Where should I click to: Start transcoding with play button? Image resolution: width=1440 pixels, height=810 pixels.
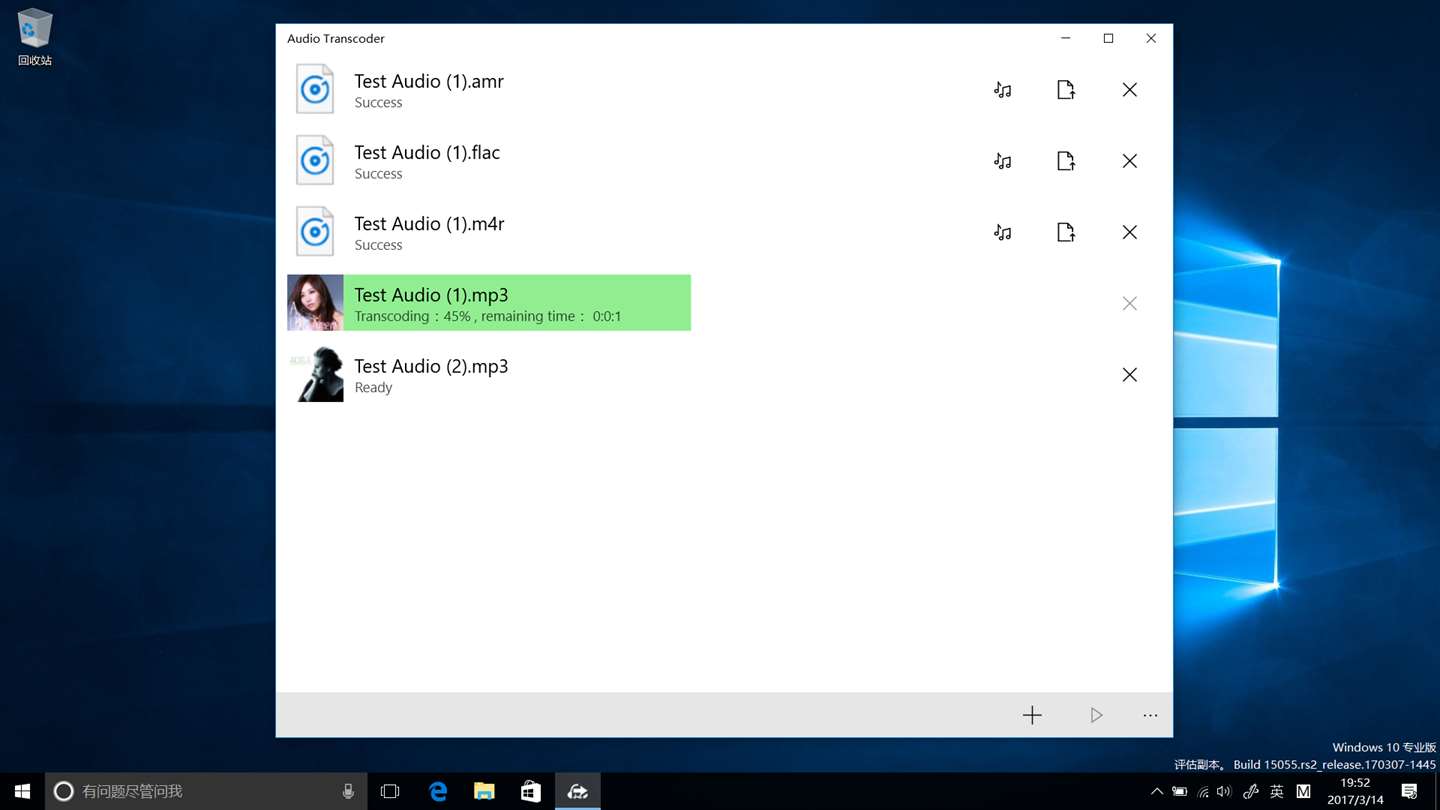(x=1096, y=715)
